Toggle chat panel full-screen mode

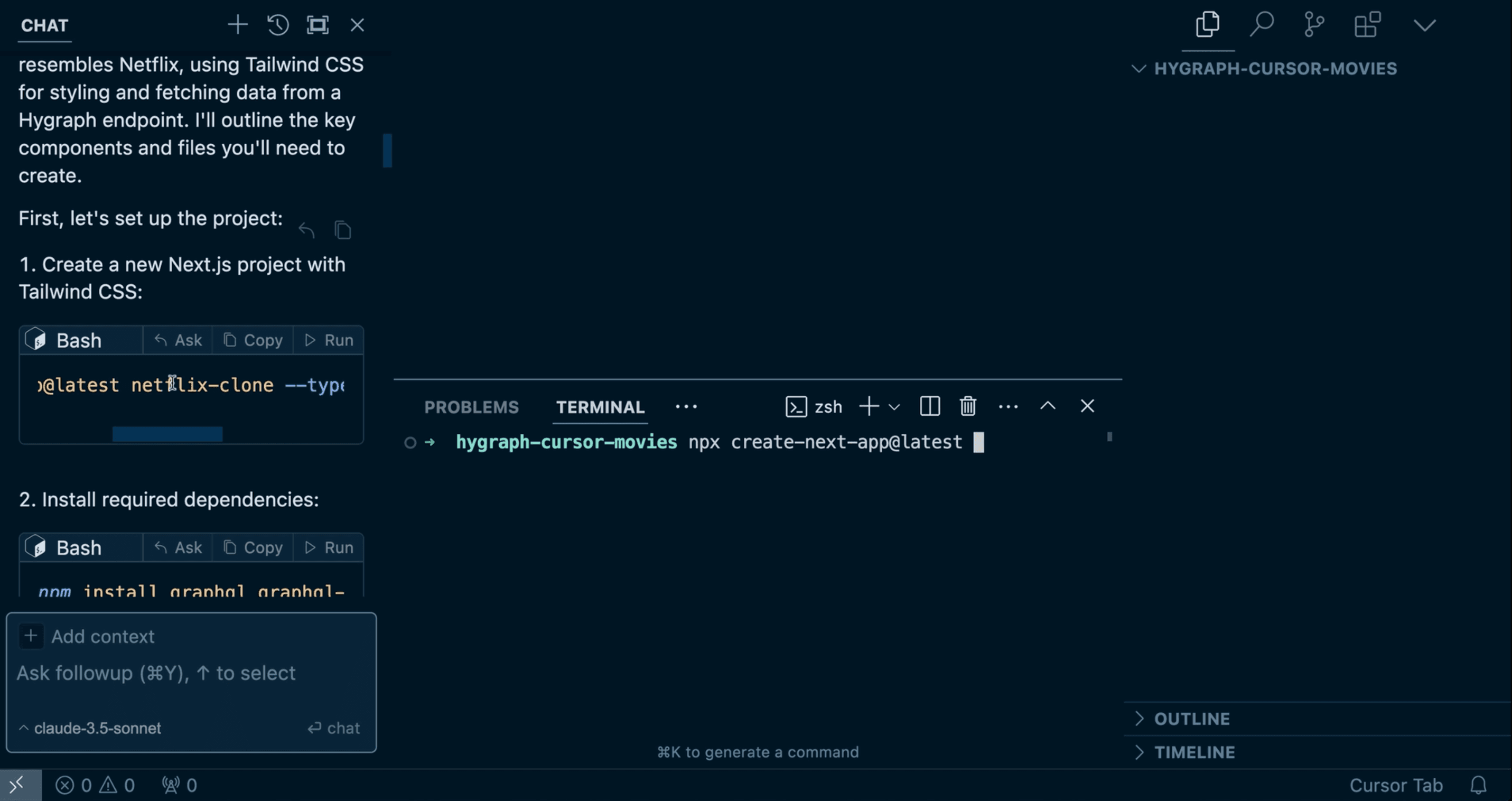coord(318,25)
